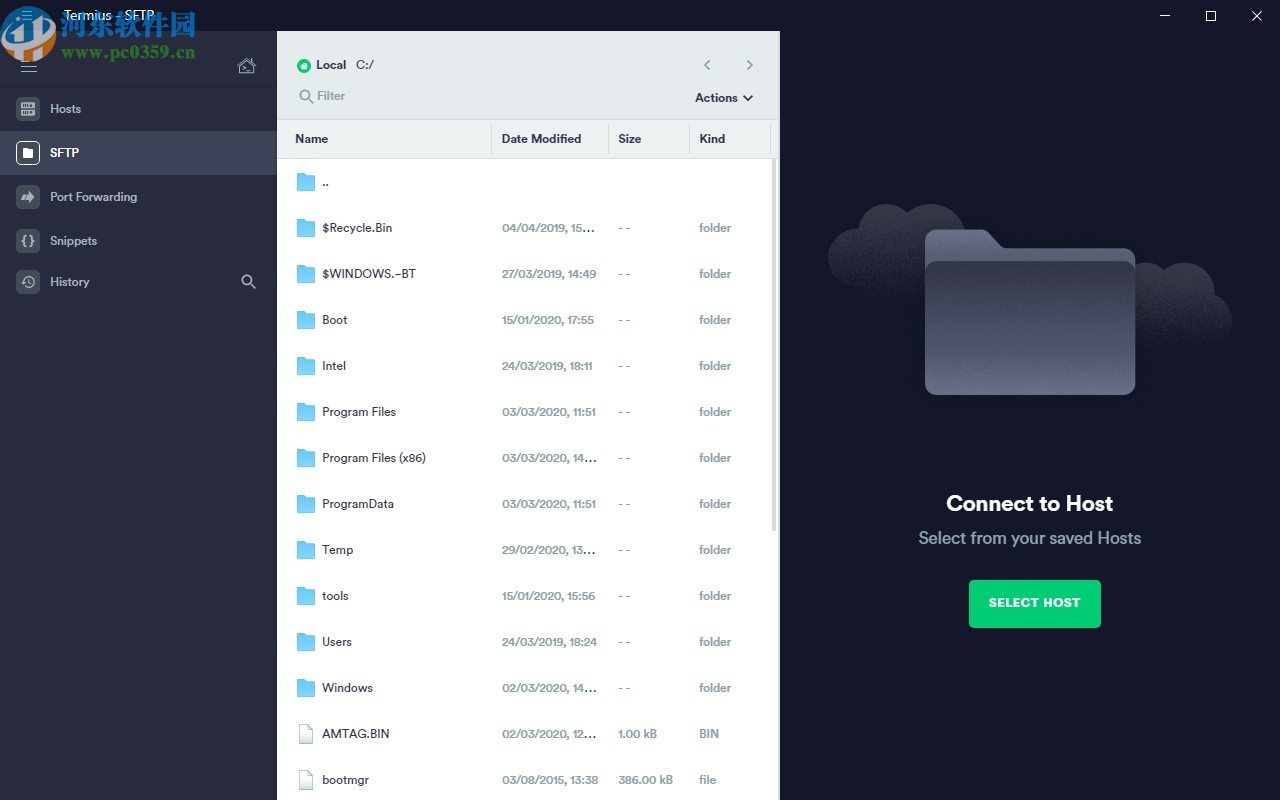Image resolution: width=1280 pixels, height=800 pixels.
Task: Click the Boot folder icon
Action: pos(306,320)
